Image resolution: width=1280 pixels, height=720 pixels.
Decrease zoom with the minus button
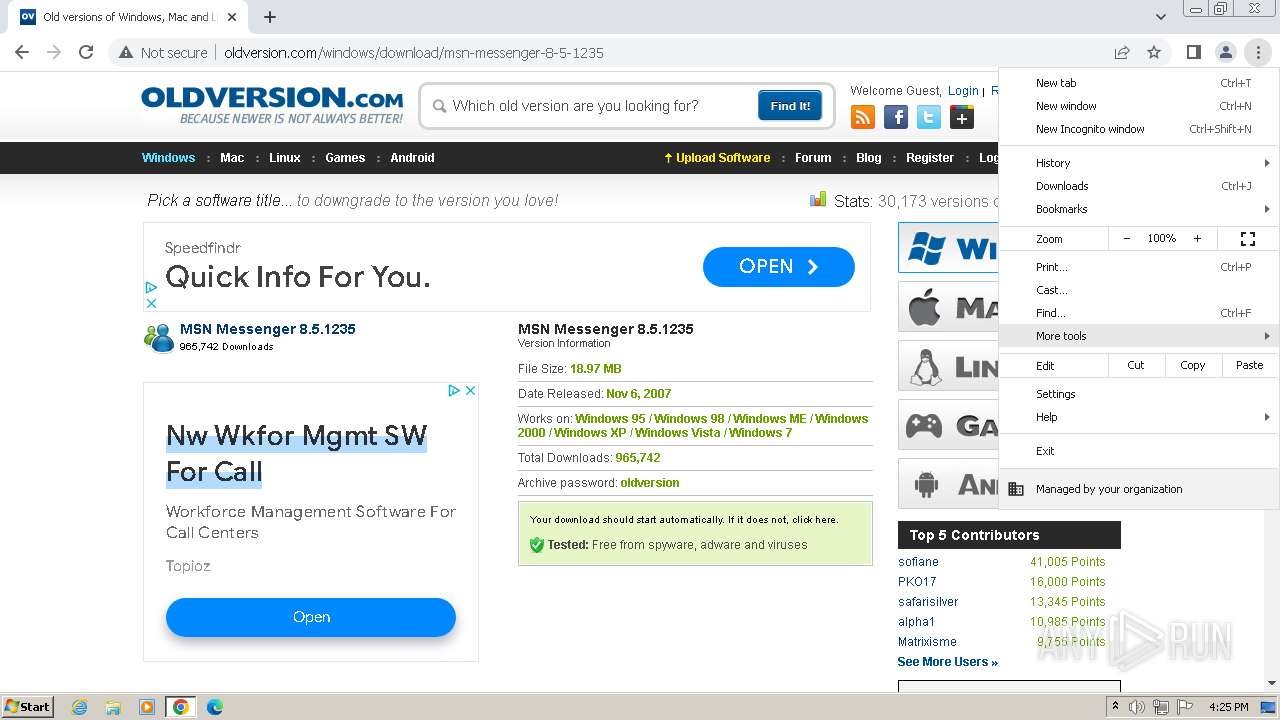coord(1127,239)
